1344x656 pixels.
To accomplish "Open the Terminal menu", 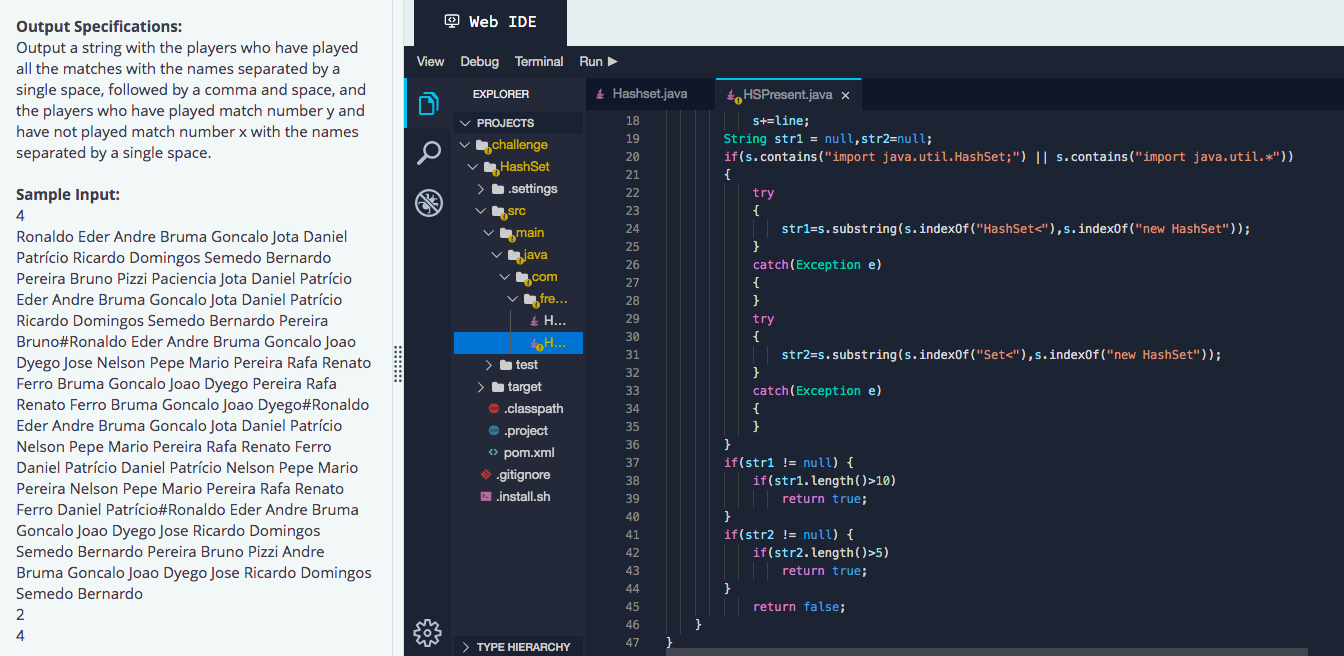I will 538,61.
